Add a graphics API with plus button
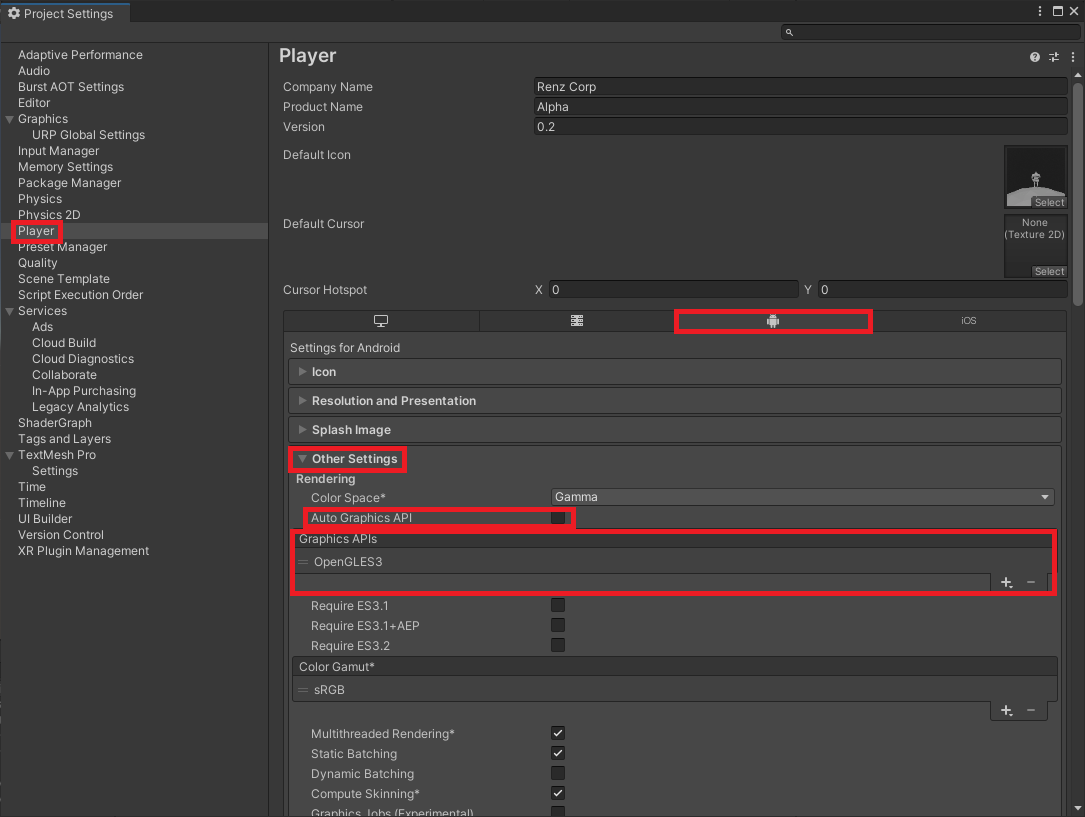The width and height of the screenshot is (1085, 817). [x=1007, y=582]
